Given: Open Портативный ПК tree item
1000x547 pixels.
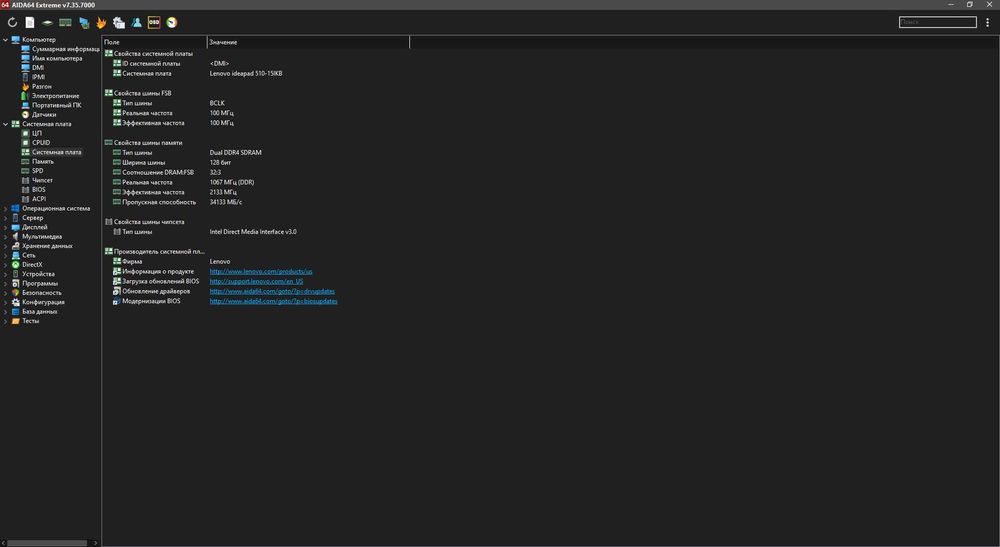Looking at the screenshot, I should 57,105.
